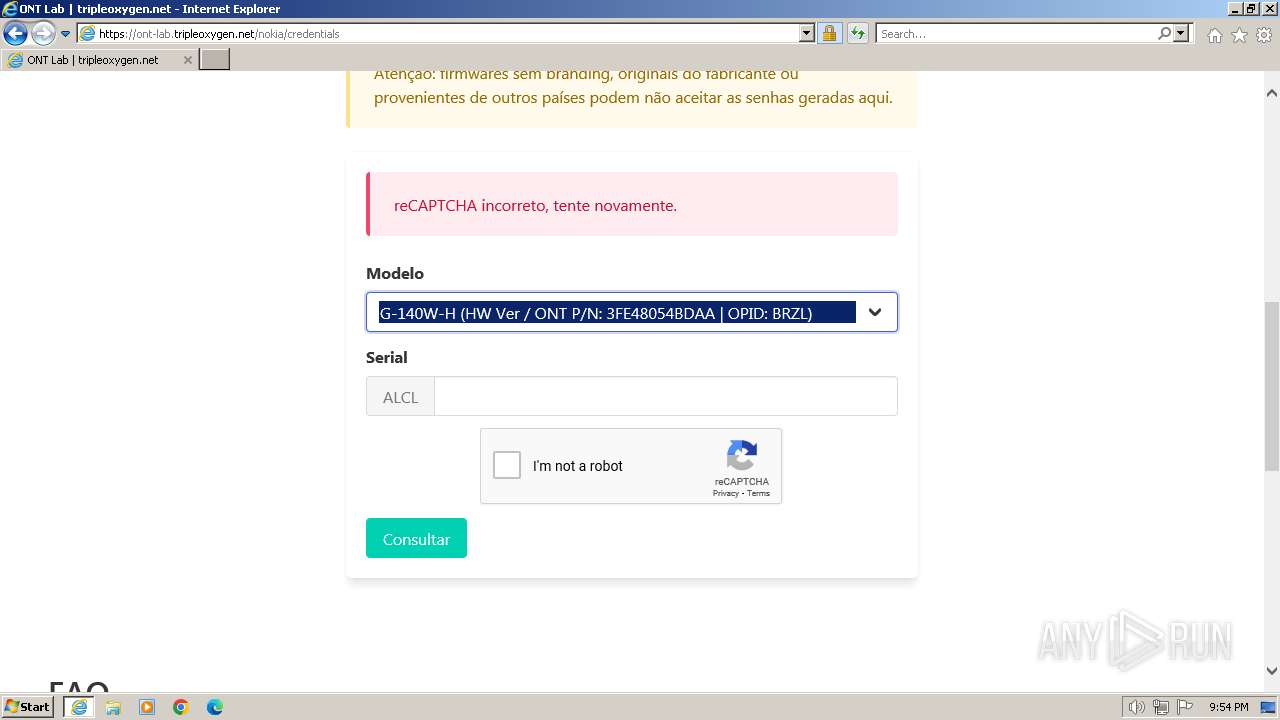Viewport: 1280px width, 720px height.
Task: Open the recent pages dropdown arrow
Action: tap(66, 34)
